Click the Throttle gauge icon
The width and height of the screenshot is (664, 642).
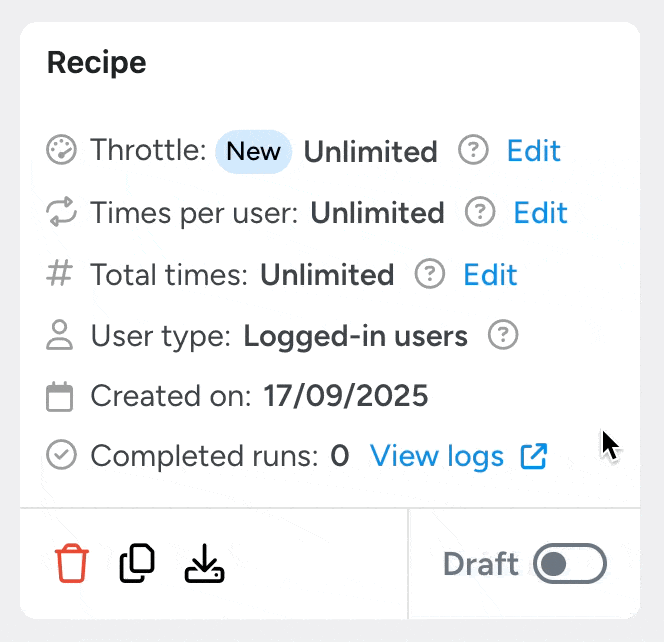click(x=62, y=151)
